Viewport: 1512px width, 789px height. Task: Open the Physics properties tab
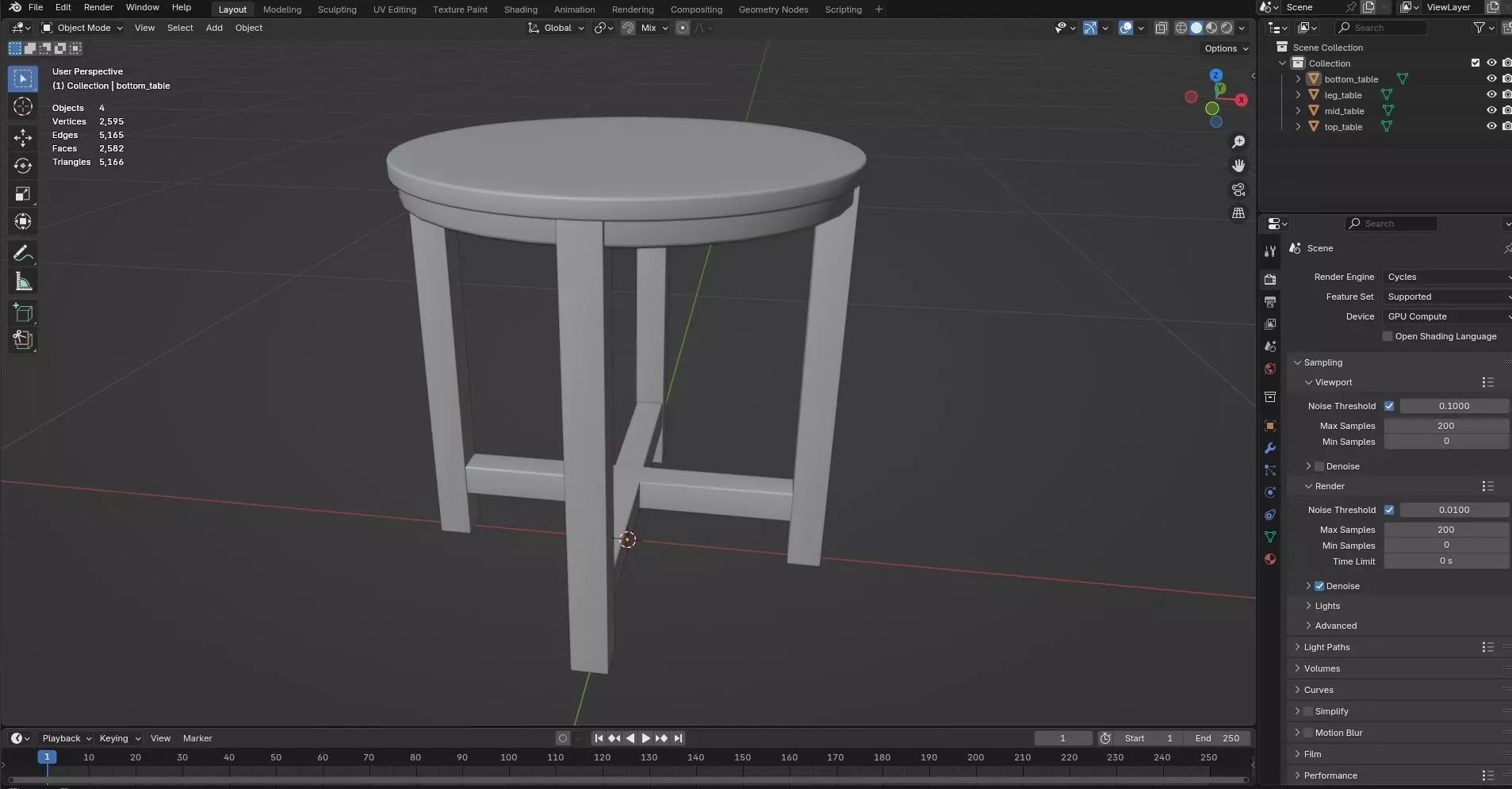[1270, 492]
